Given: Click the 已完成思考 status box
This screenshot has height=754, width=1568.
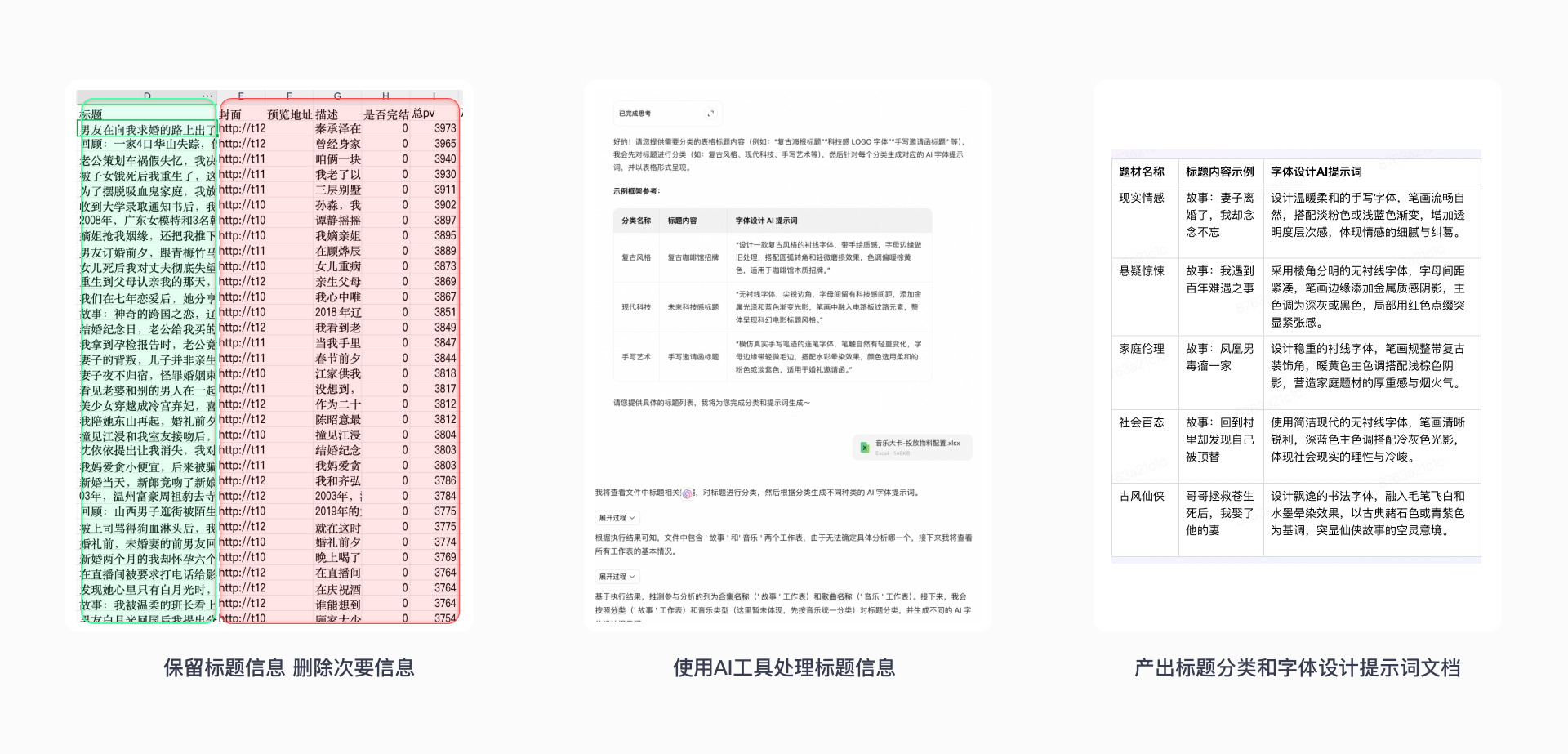Looking at the screenshot, I should pos(668,114).
